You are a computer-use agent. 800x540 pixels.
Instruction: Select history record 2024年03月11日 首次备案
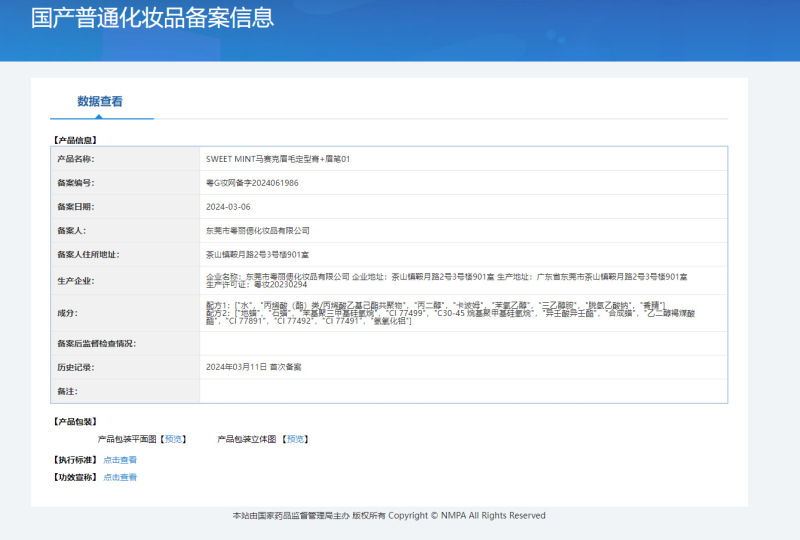pyautogui.click(x=254, y=367)
